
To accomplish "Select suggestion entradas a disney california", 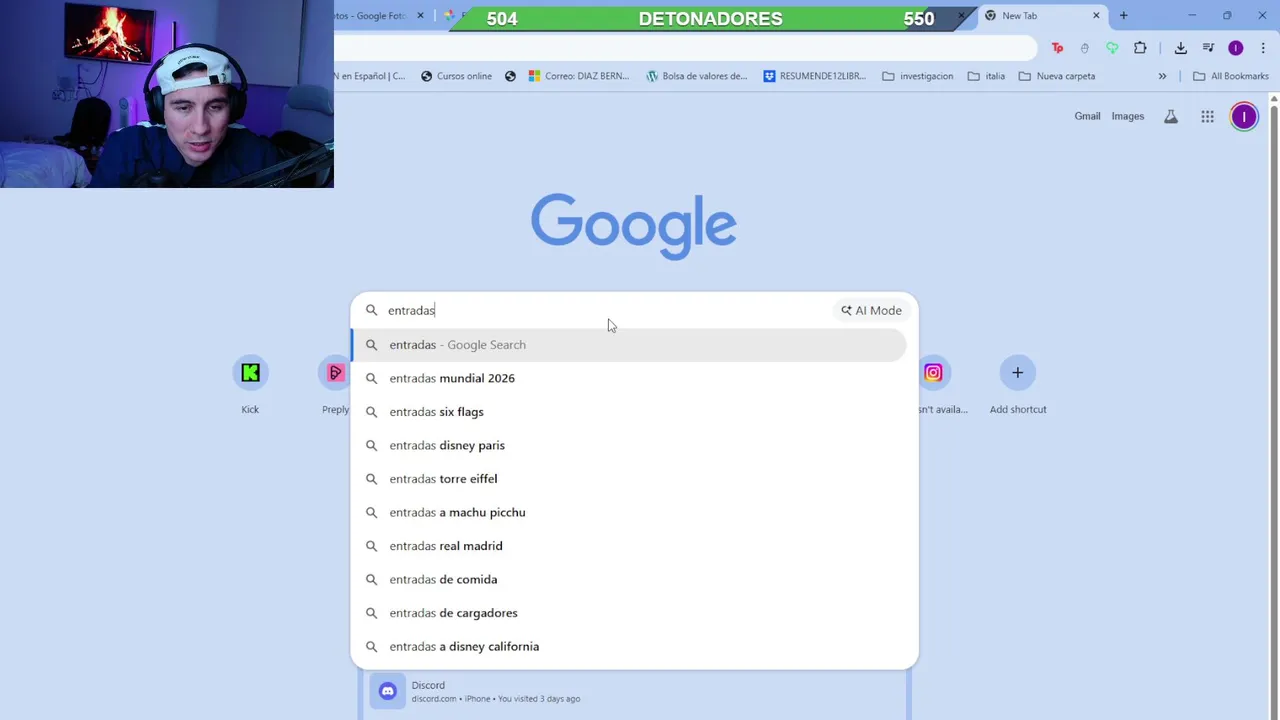I will click(628, 646).
